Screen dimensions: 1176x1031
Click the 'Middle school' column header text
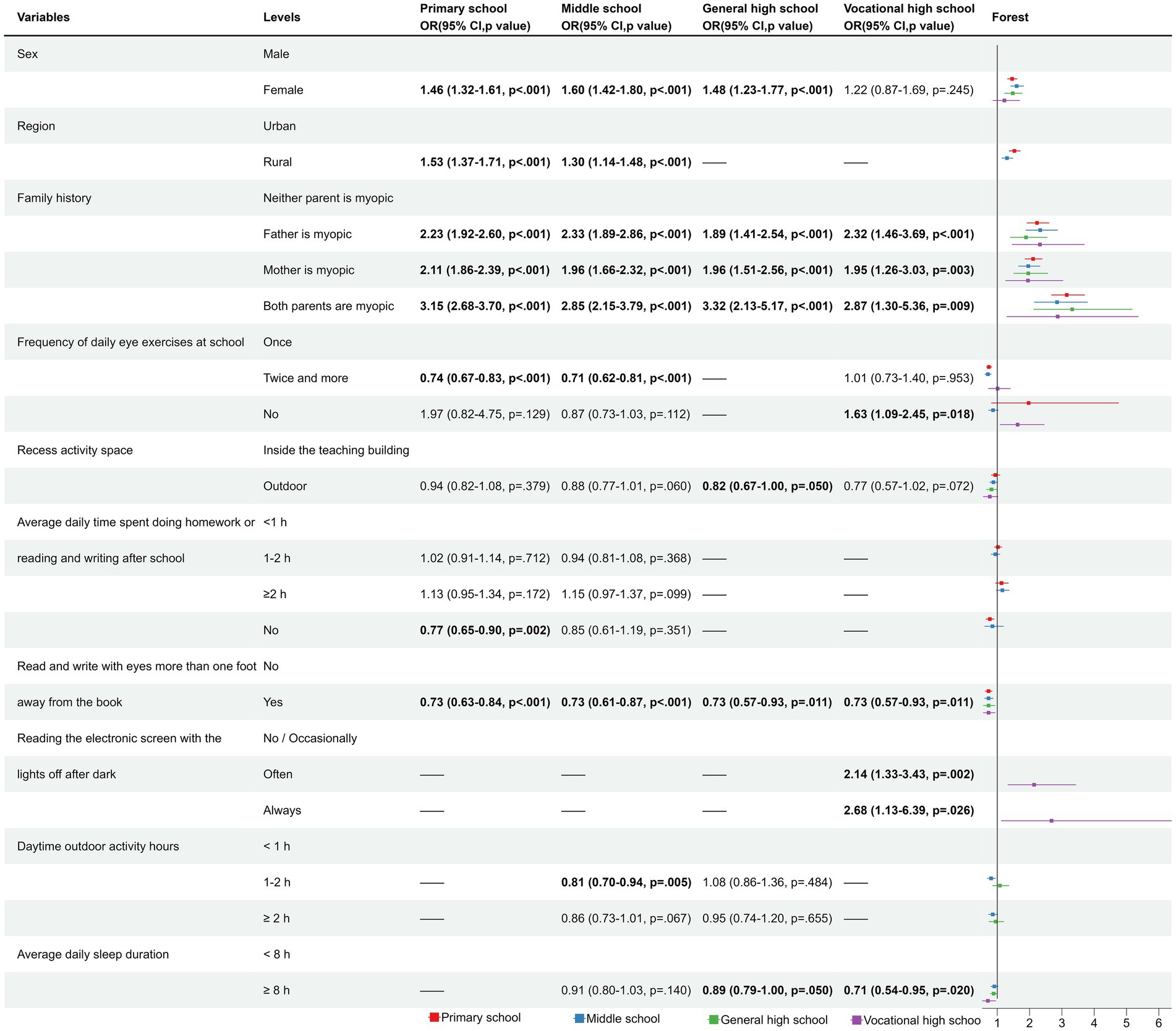tap(601, 9)
